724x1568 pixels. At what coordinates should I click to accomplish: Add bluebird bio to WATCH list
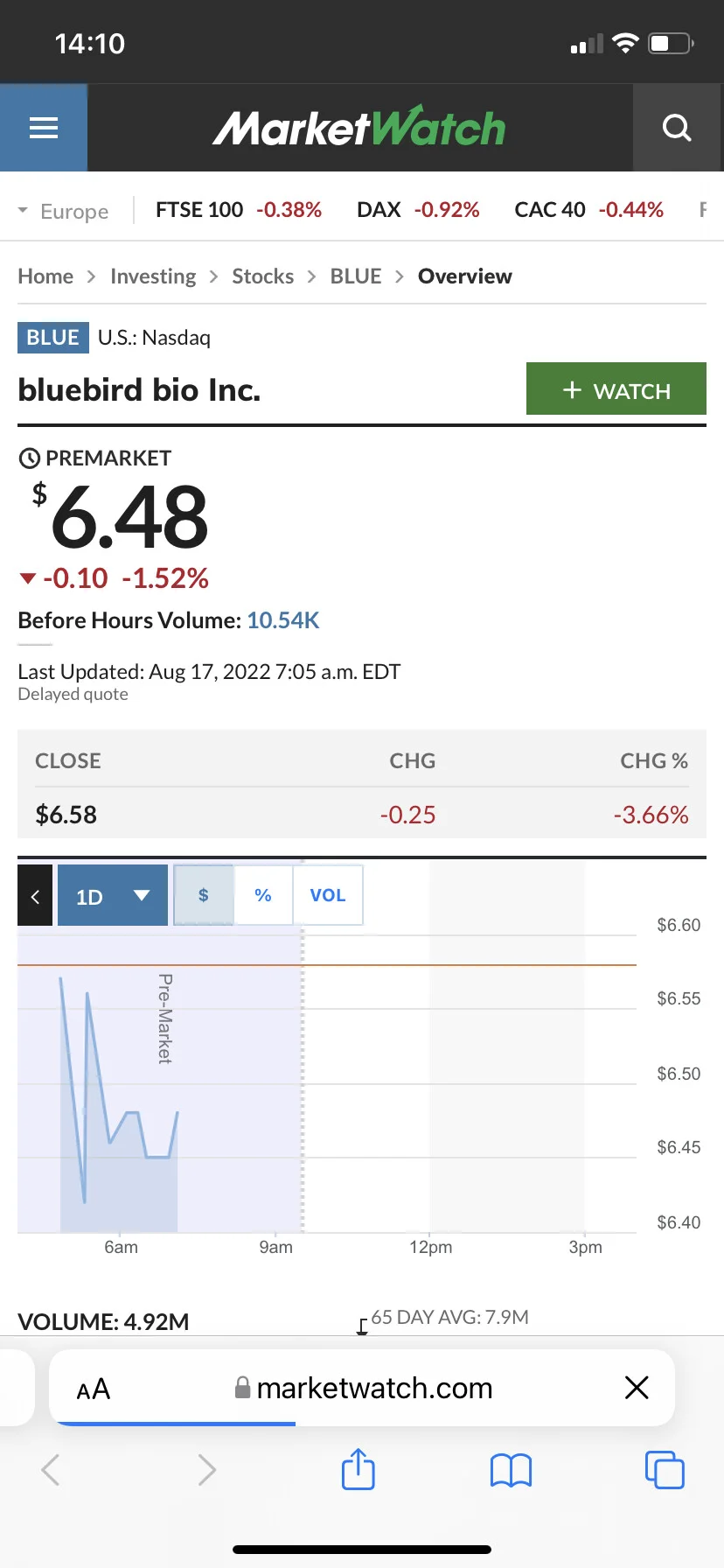coord(616,388)
